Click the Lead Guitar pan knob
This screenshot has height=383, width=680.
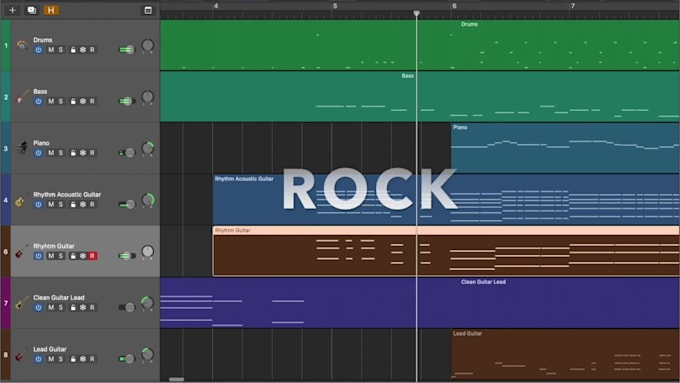coord(147,355)
